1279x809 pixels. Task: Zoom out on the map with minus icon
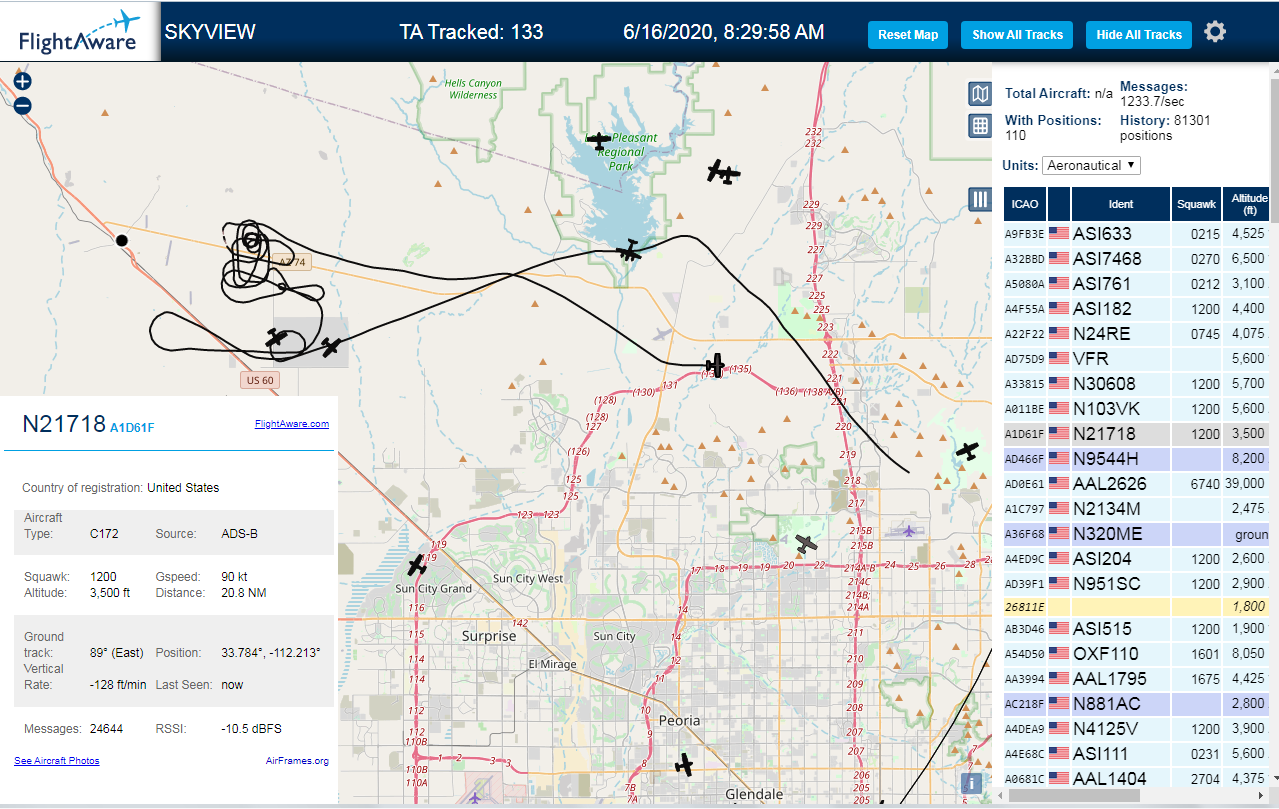23,105
